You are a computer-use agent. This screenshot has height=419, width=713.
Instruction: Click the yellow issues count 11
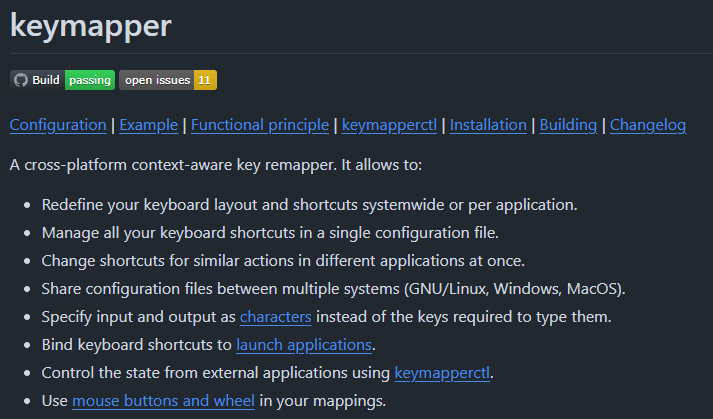204,80
